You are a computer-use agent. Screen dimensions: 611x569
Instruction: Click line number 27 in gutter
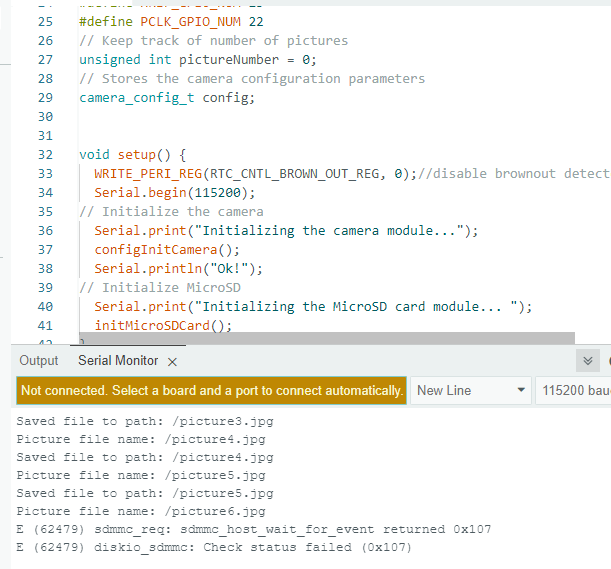point(44,60)
